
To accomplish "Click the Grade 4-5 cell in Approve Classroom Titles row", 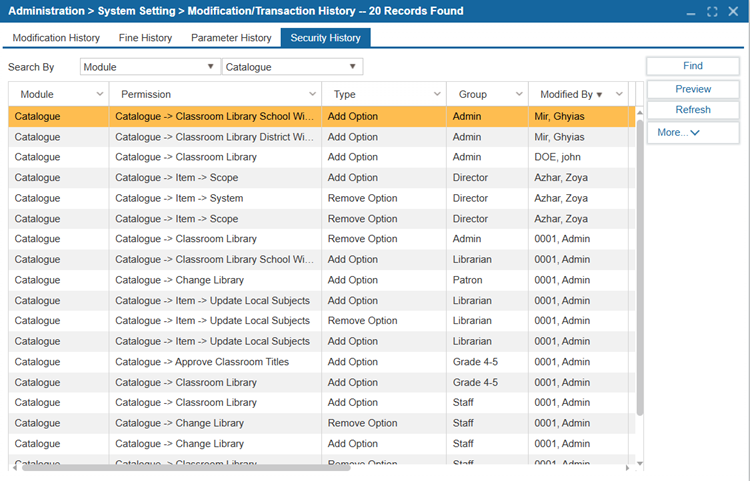I will 487,362.
